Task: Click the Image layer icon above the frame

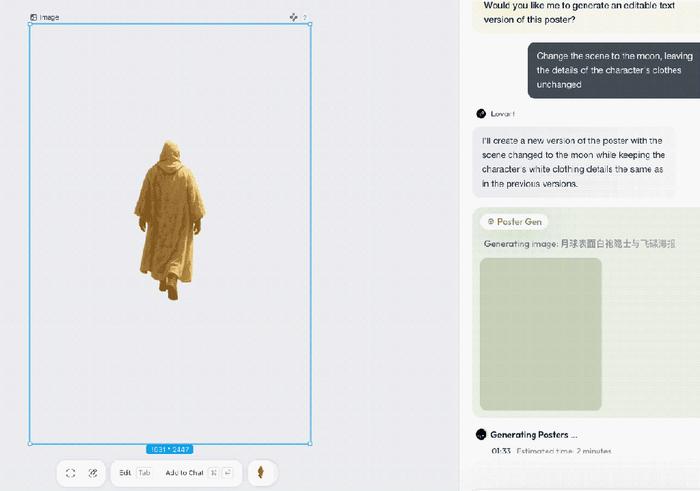Action: 33,17
